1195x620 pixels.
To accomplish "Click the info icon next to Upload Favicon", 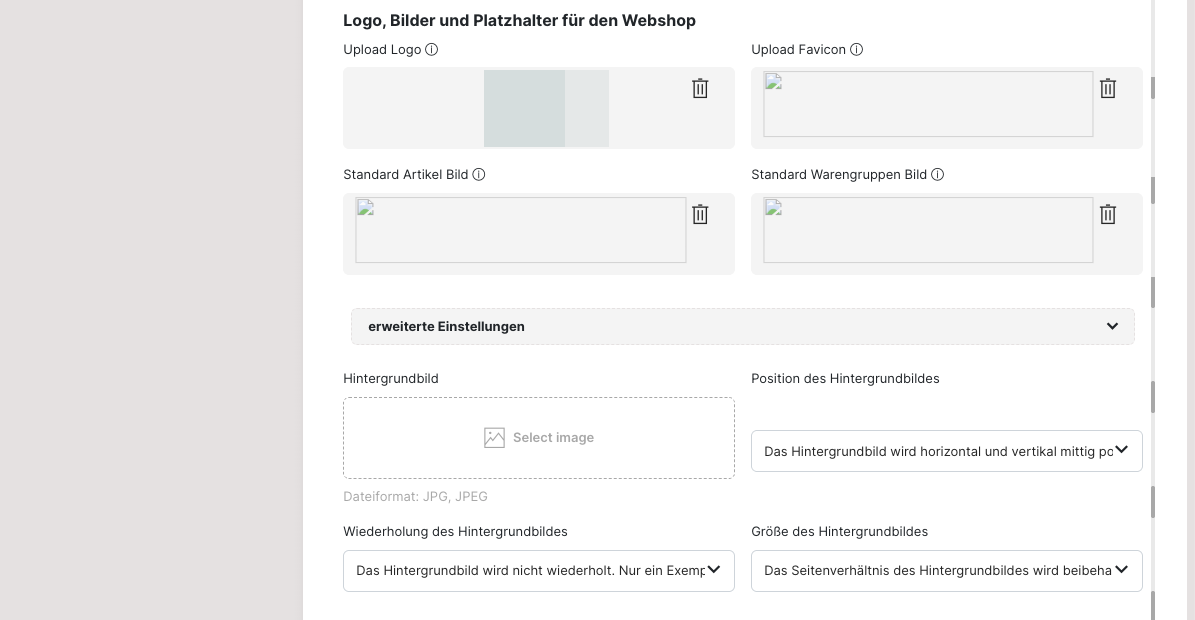I will click(856, 50).
